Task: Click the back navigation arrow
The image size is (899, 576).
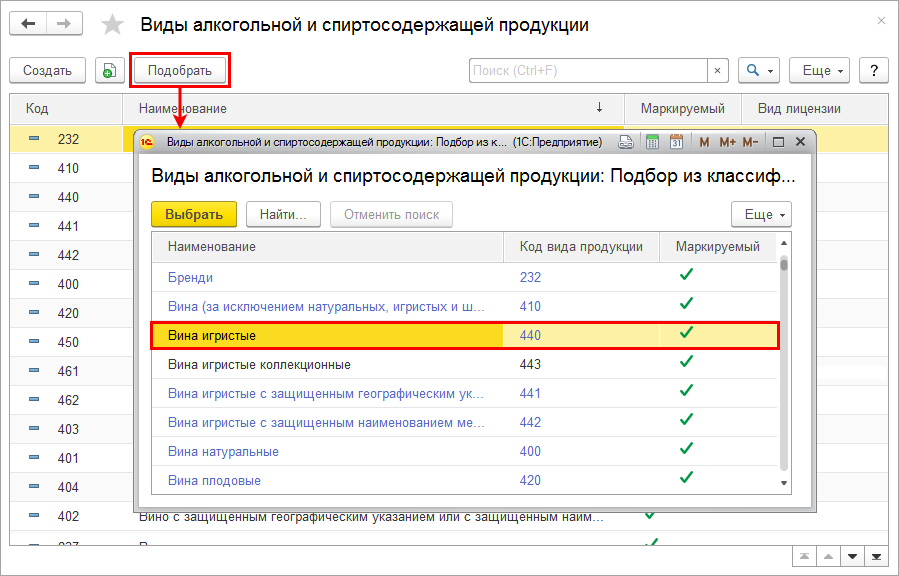Action: (x=28, y=23)
